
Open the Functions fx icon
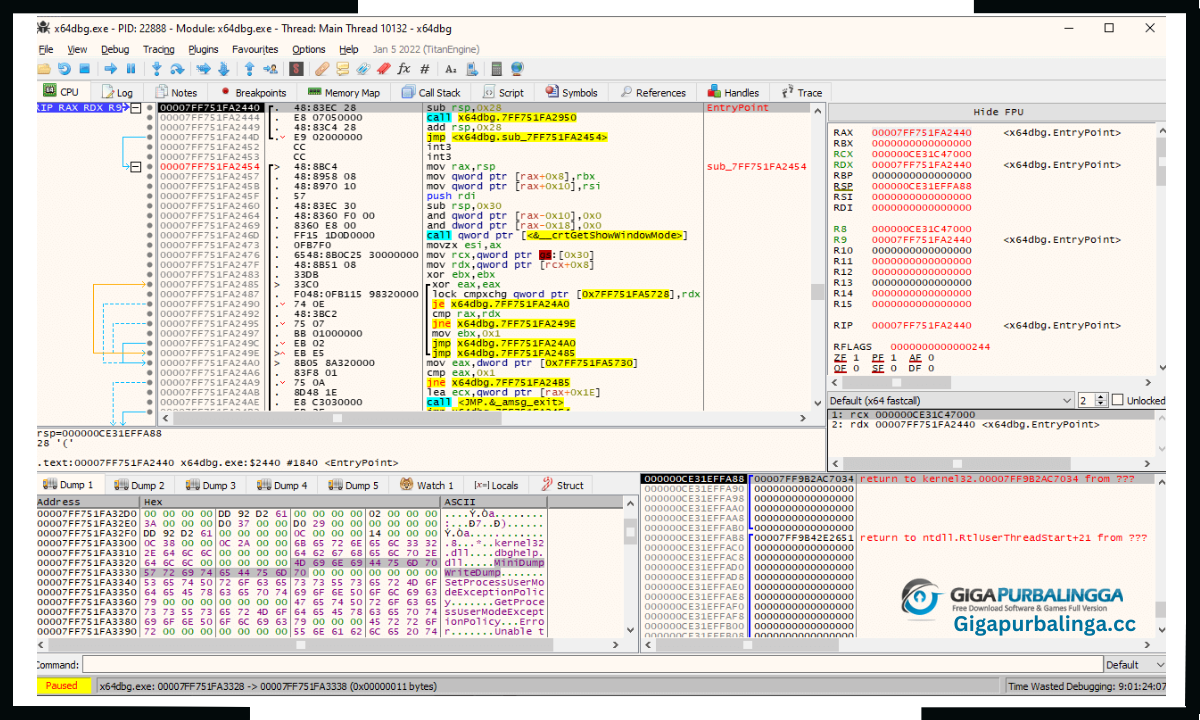point(404,69)
